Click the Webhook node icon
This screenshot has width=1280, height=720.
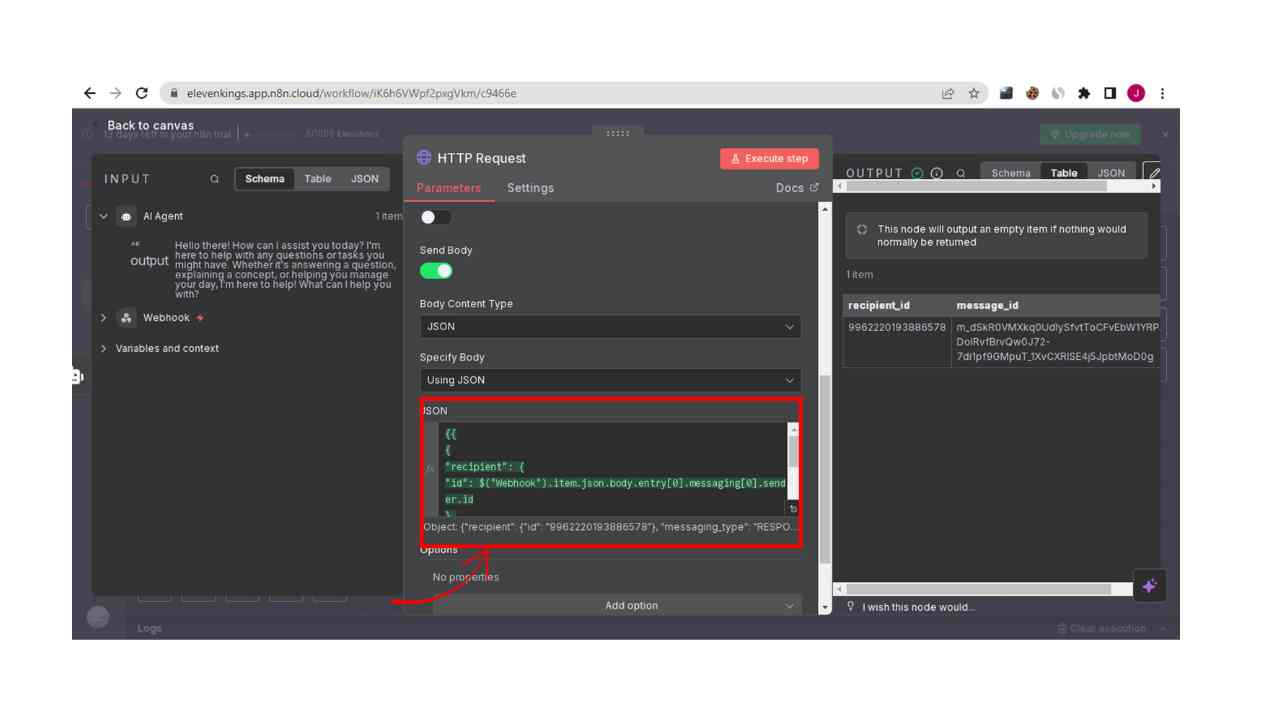127,318
